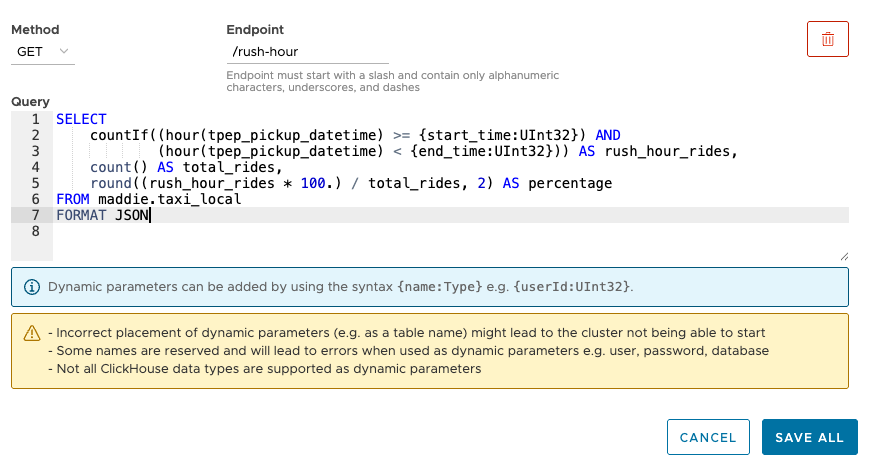
Task: Click inside the /rush-hour endpoint field
Action: [x=307, y=51]
